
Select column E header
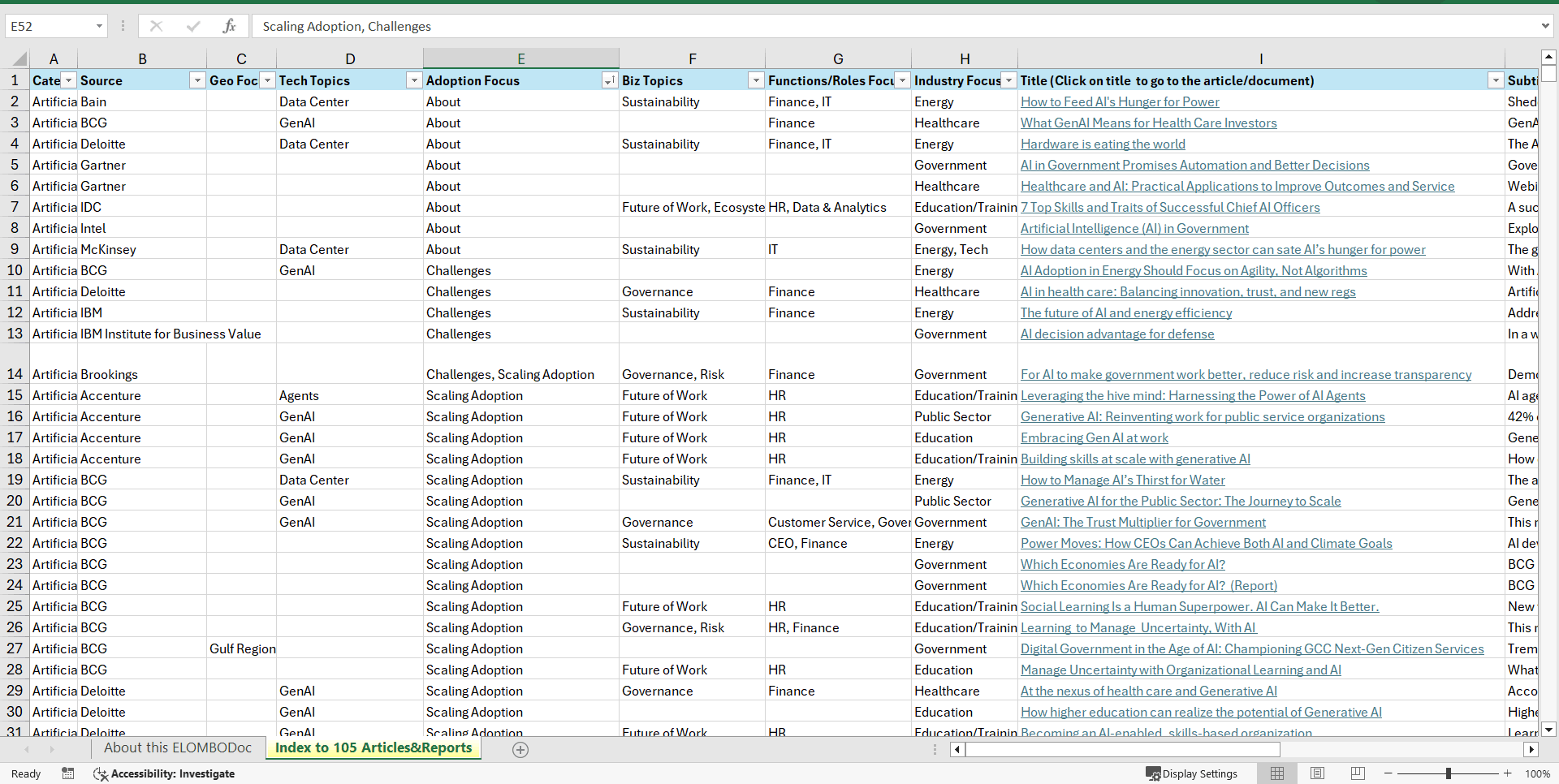(x=520, y=59)
